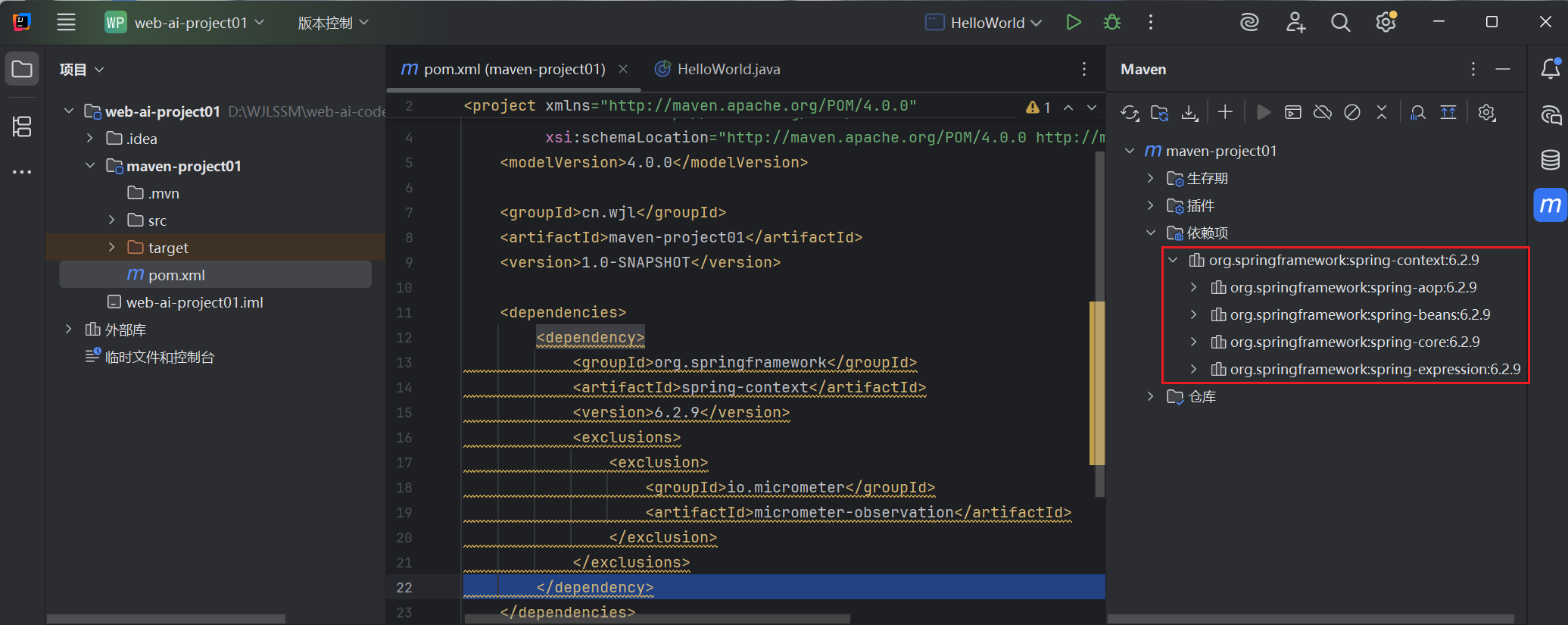Screen dimensions: 1568x625
Task: Jump to next highlighted problem arrow
Action: 1092,108
